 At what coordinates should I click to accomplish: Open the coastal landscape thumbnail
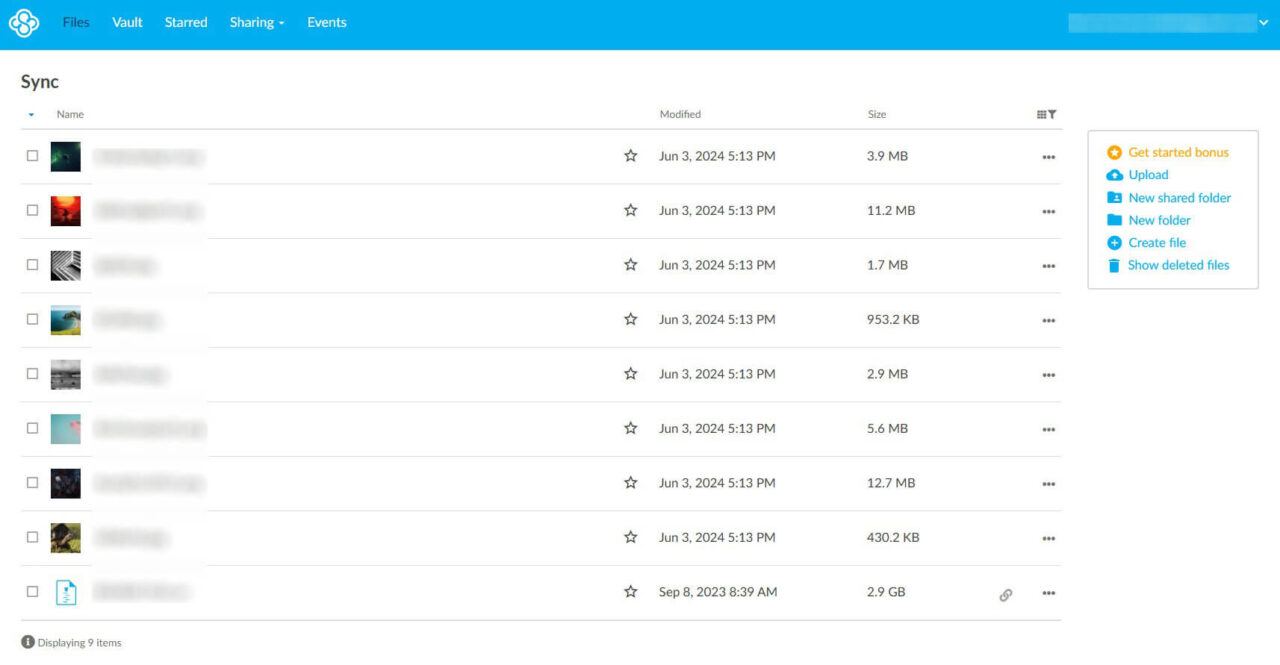coord(66,319)
